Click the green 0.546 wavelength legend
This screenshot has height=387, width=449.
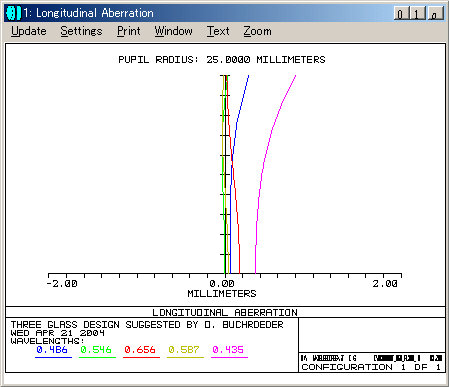pos(96,350)
